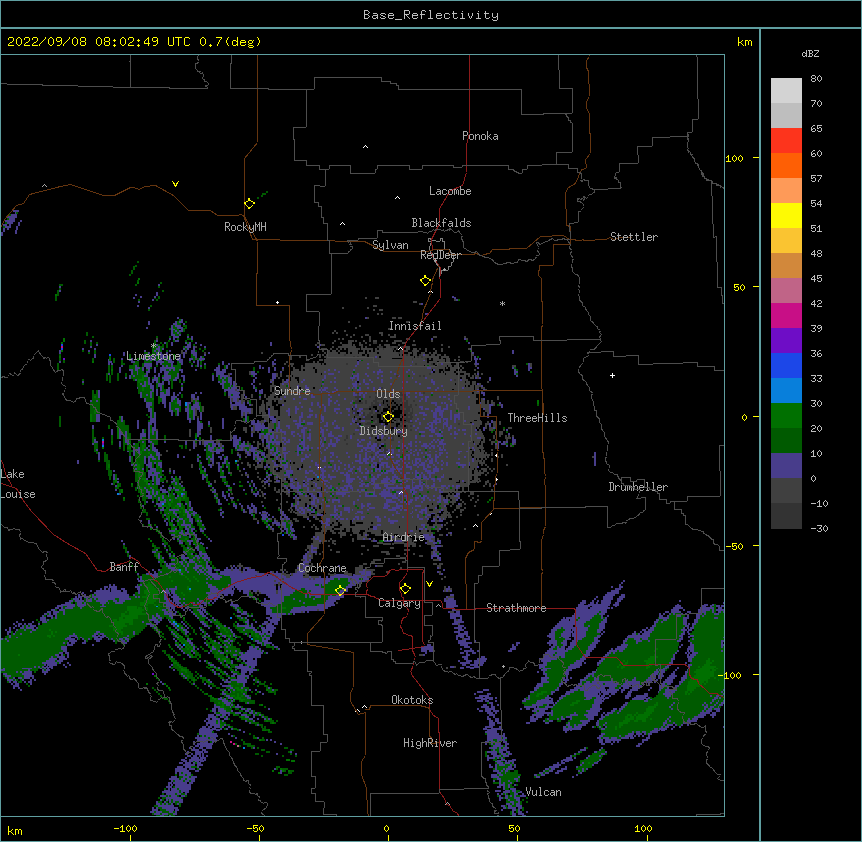Click the Stettler town label
This screenshot has width=862, height=842.
click(x=634, y=237)
